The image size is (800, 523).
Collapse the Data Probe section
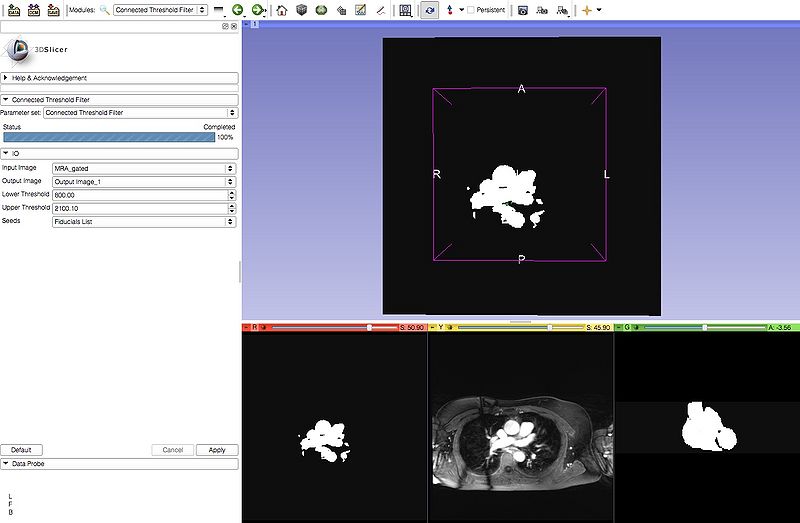tap(119, 464)
